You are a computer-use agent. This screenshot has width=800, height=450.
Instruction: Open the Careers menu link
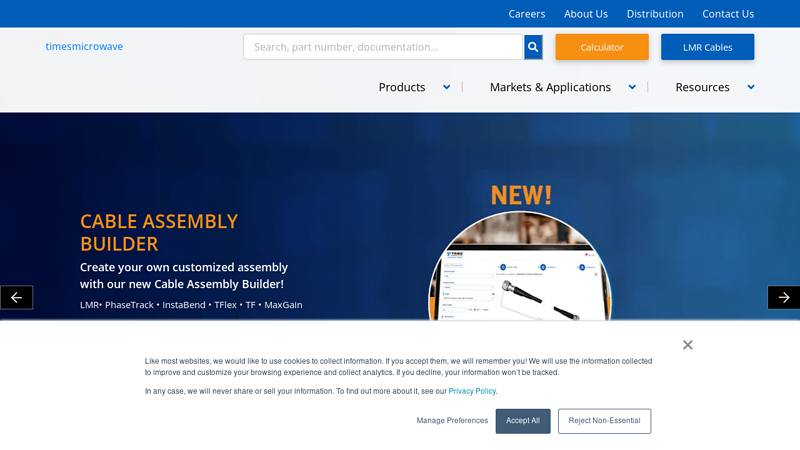click(527, 14)
